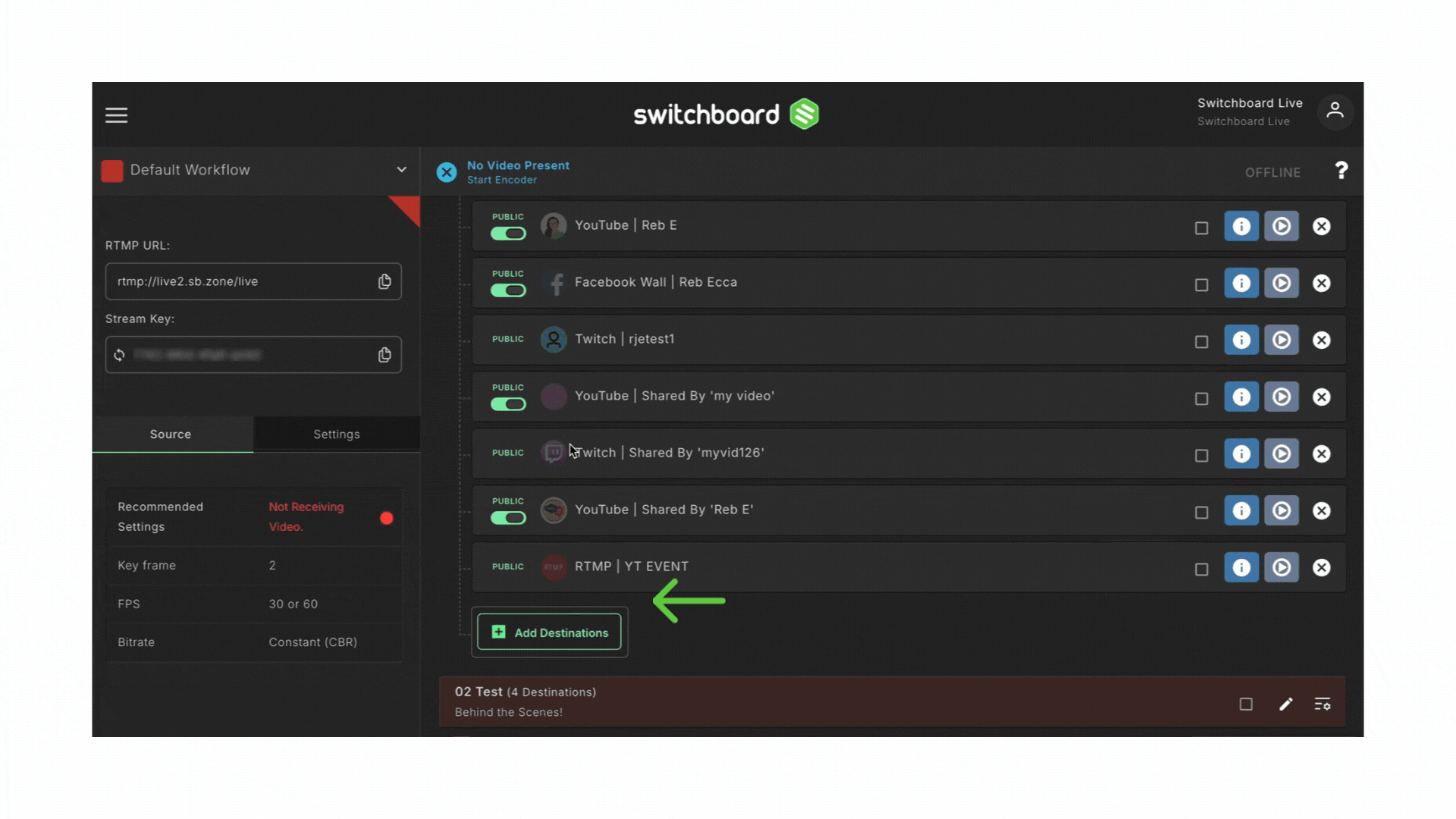Open the hamburger navigation menu
This screenshot has height=819, width=1456.
point(116,115)
